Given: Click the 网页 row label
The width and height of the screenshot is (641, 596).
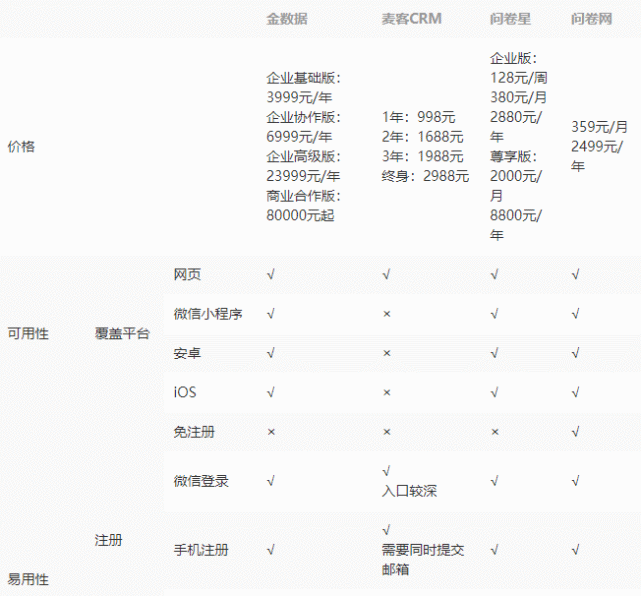Looking at the screenshot, I should click(x=187, y=274).
